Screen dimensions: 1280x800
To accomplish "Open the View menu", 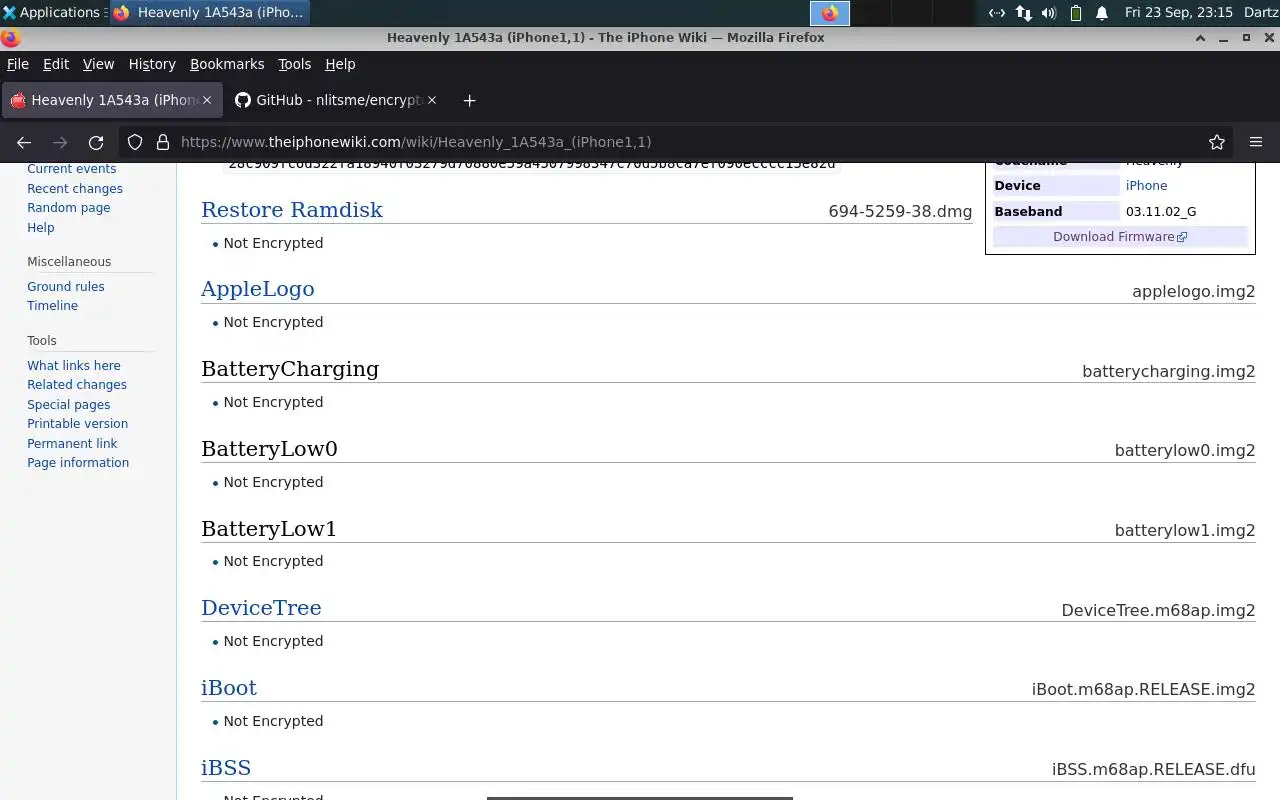I will coord(98,64).
